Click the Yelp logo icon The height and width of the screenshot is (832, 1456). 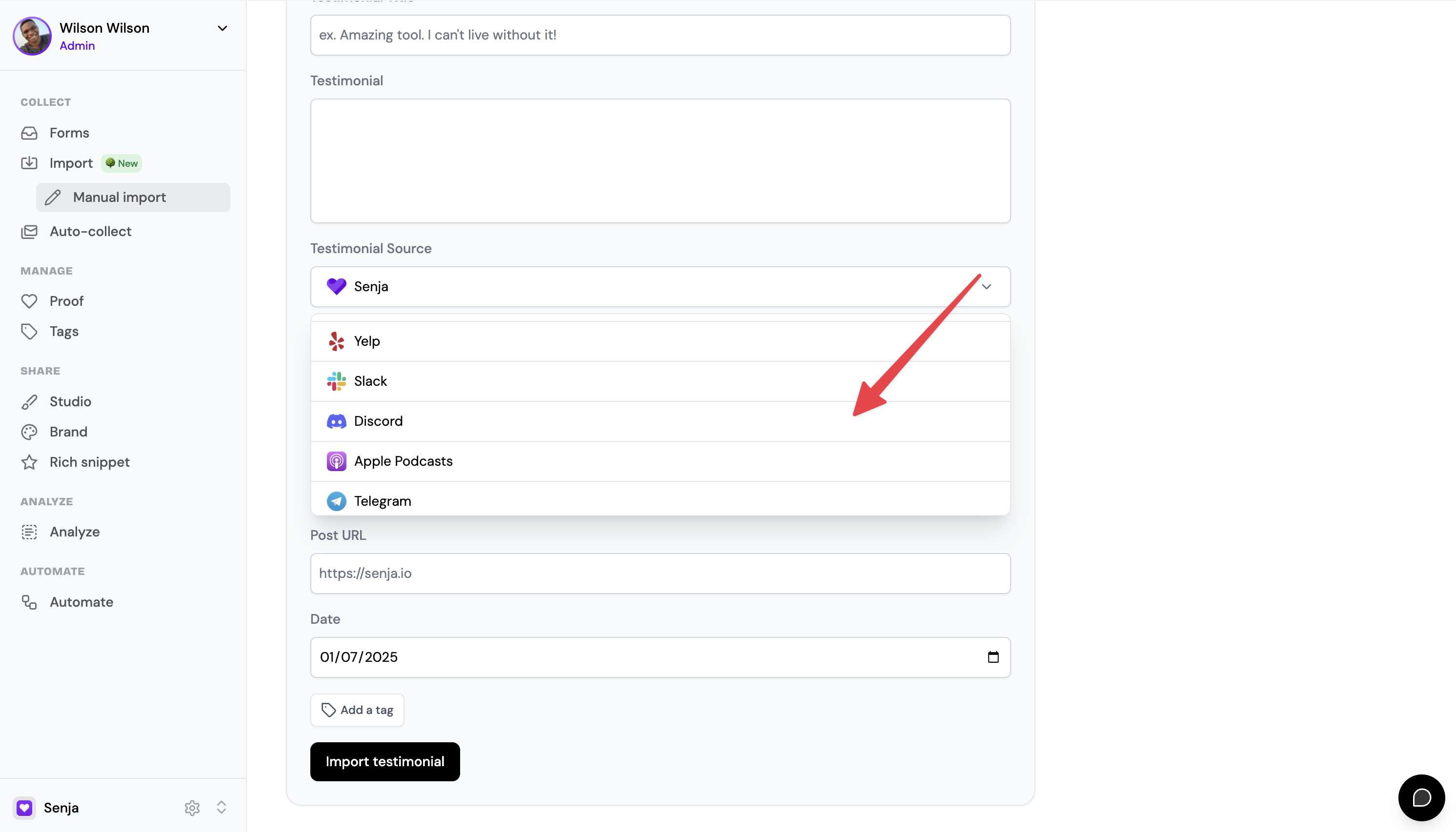336,341
